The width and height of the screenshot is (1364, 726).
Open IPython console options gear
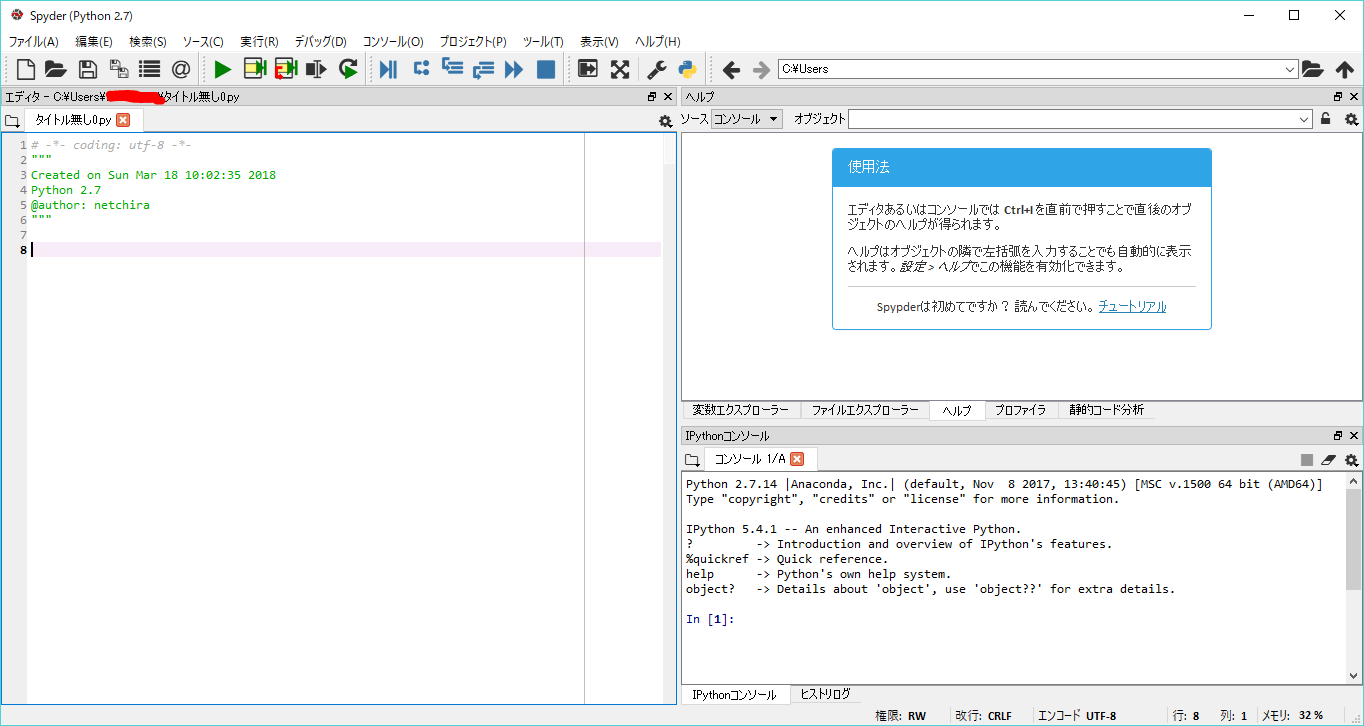click(x=1351, y=460)
